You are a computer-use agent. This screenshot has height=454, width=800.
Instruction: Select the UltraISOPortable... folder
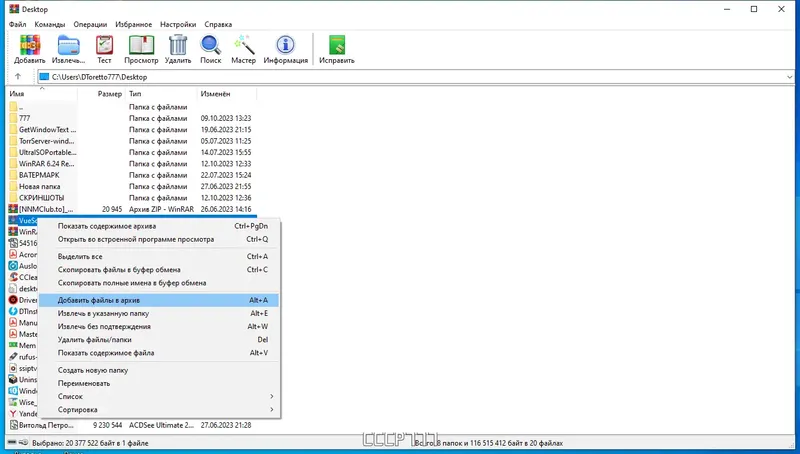point(132,153)
